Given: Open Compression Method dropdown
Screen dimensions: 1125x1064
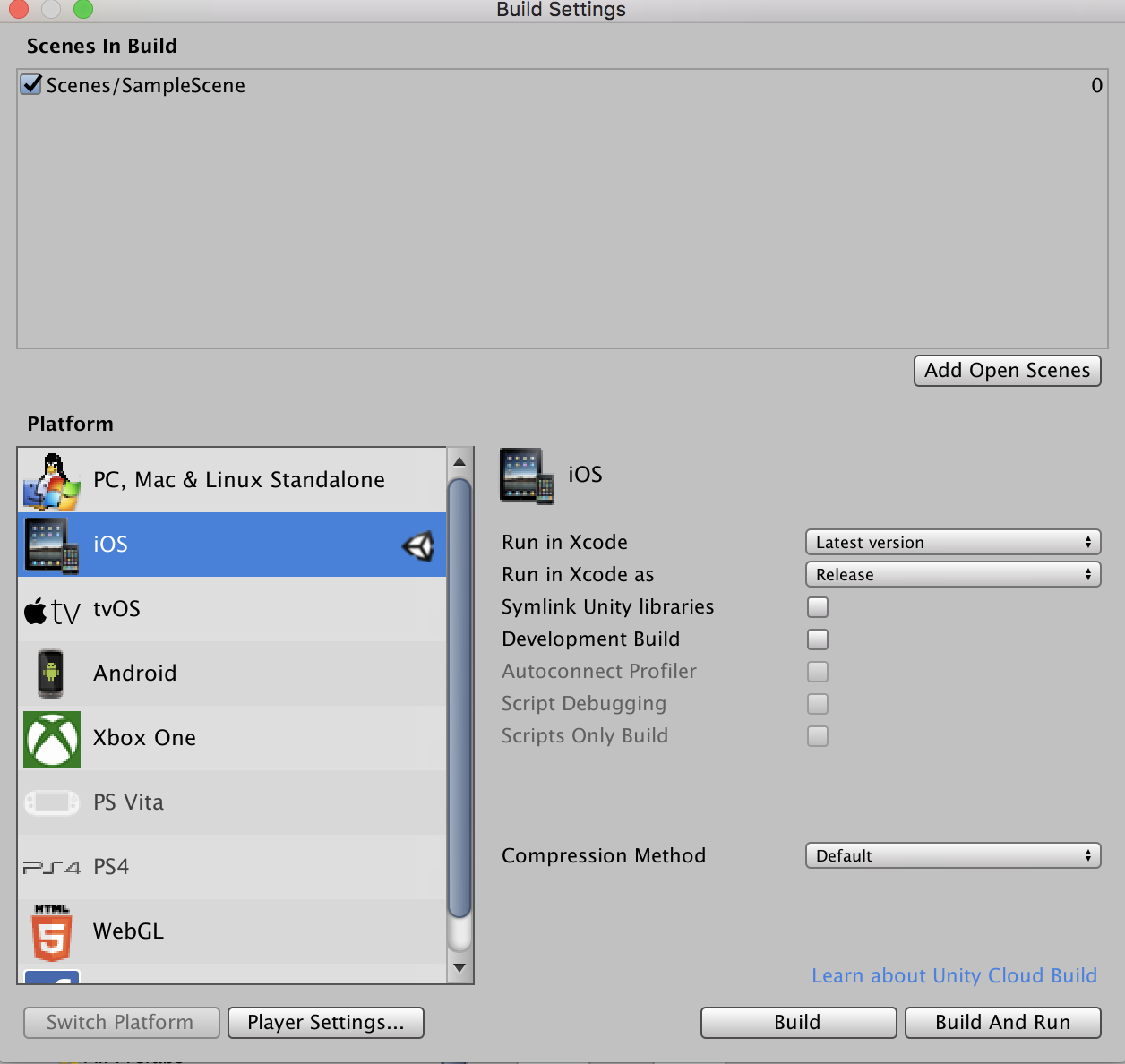Looking at the screenshot, I should tap(953, 855).
